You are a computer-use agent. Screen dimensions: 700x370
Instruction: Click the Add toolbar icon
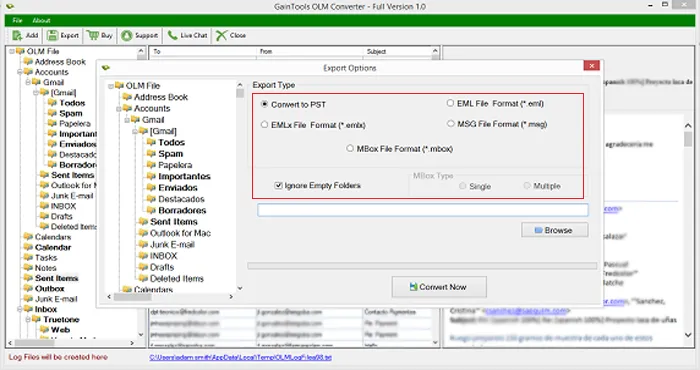coord(17,35)
